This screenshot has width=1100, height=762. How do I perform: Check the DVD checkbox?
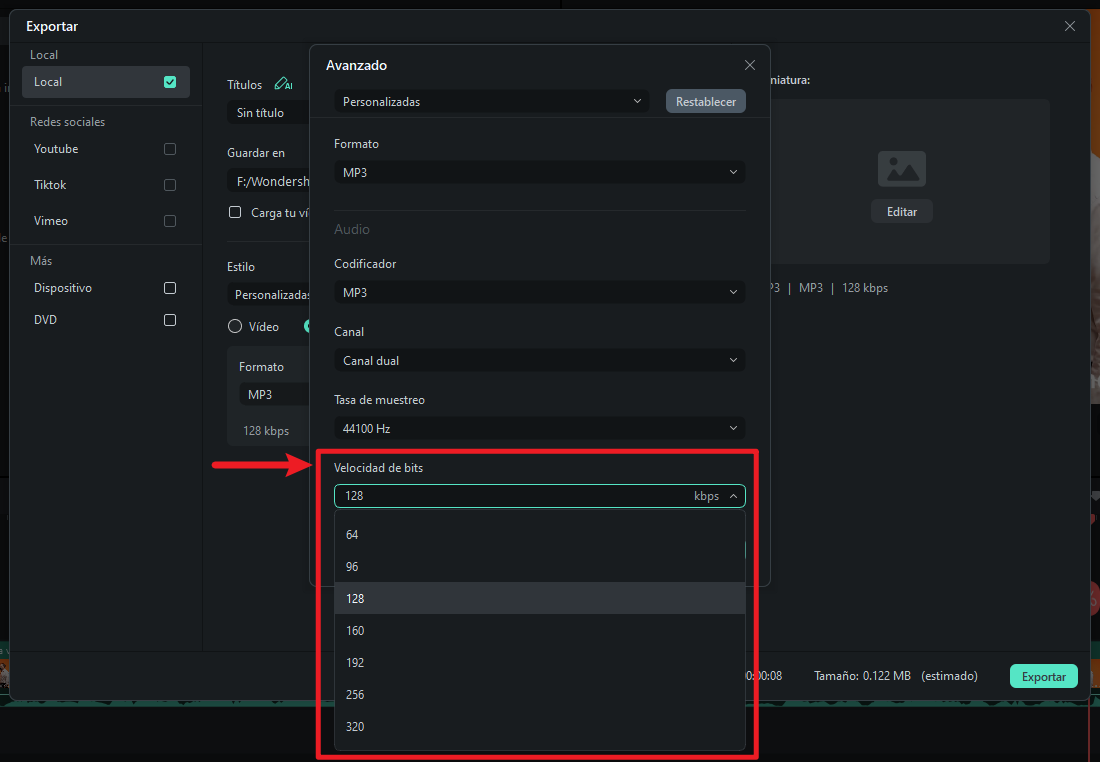click(170, 320)
